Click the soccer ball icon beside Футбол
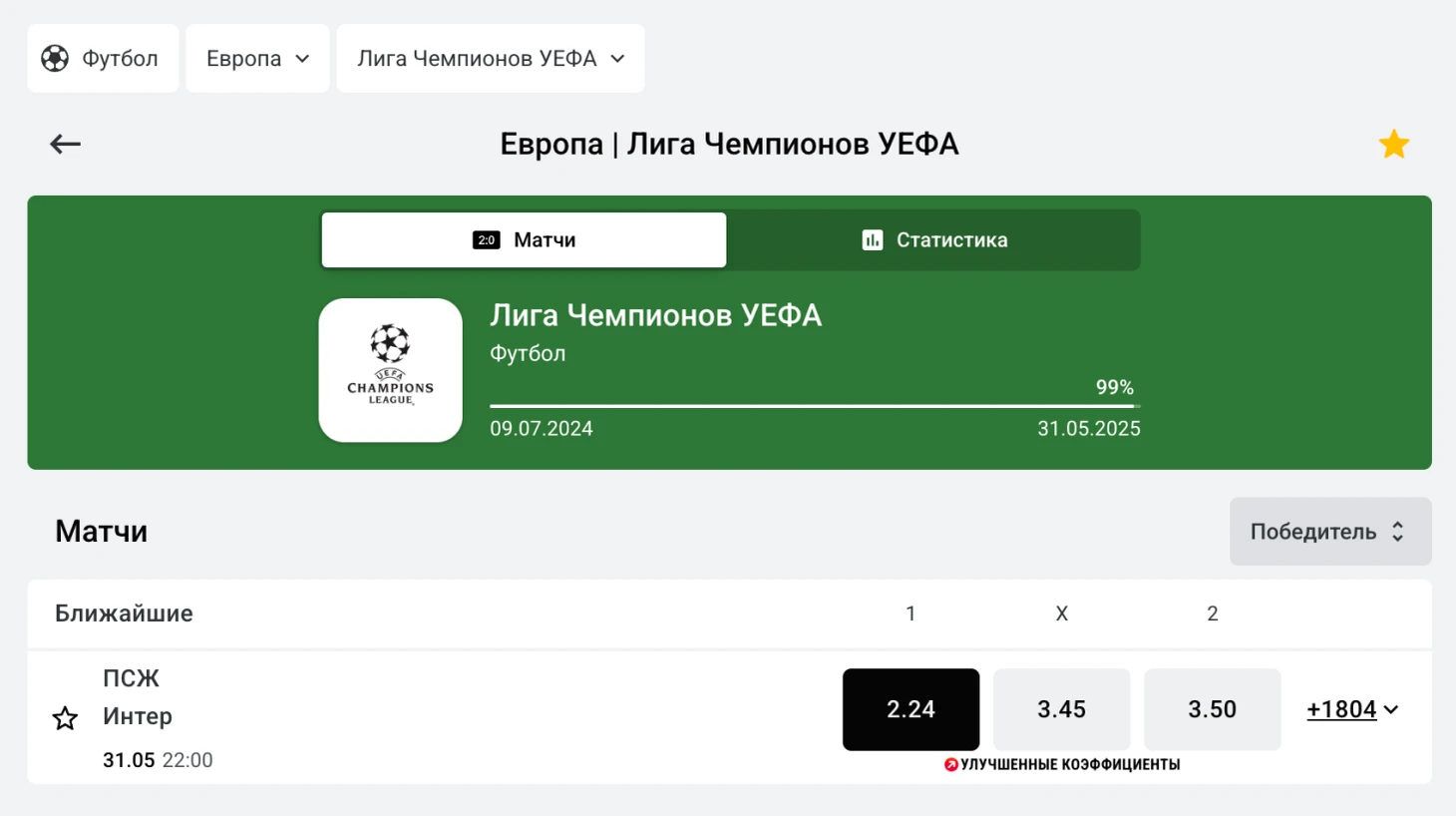 tap(55, 59)
